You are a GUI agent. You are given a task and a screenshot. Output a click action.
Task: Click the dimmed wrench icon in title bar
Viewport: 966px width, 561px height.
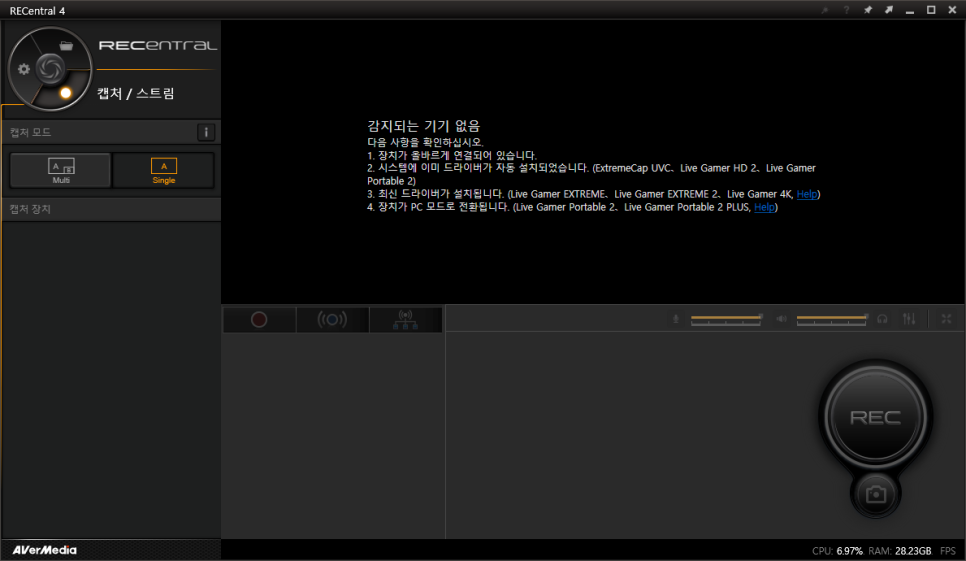coord(825,10)
